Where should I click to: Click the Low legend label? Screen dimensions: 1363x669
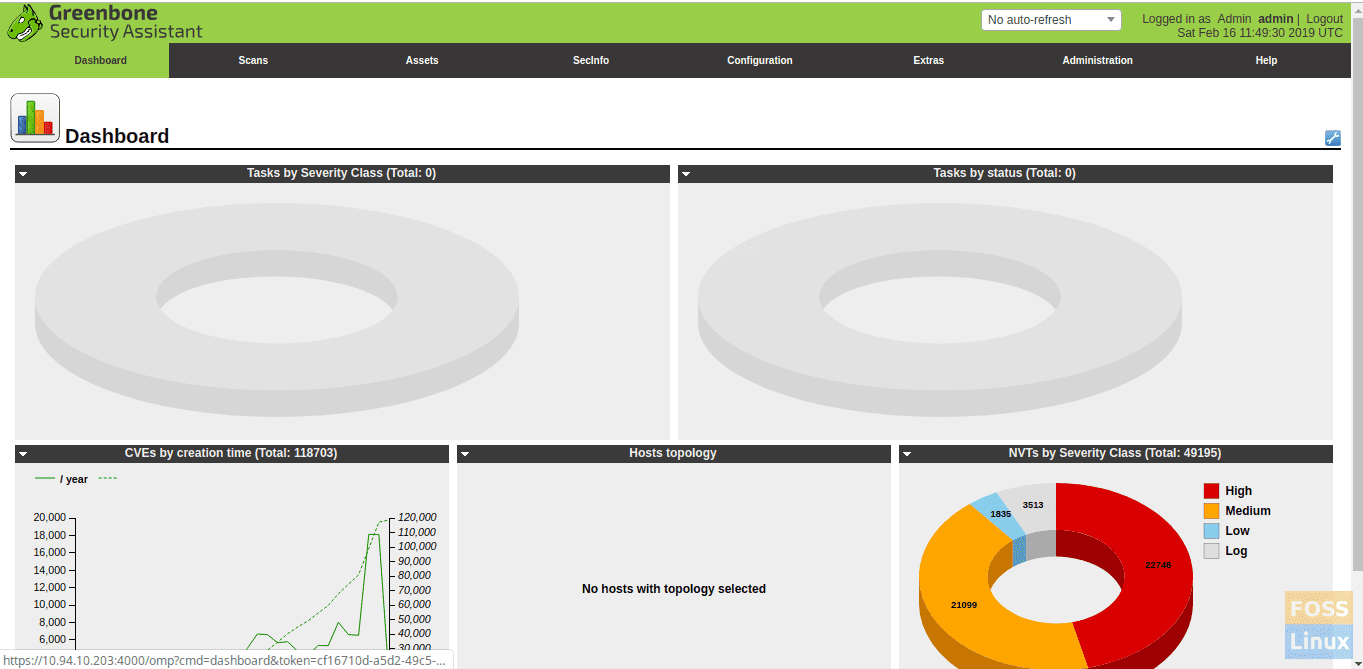click(x=1237, y=531)
